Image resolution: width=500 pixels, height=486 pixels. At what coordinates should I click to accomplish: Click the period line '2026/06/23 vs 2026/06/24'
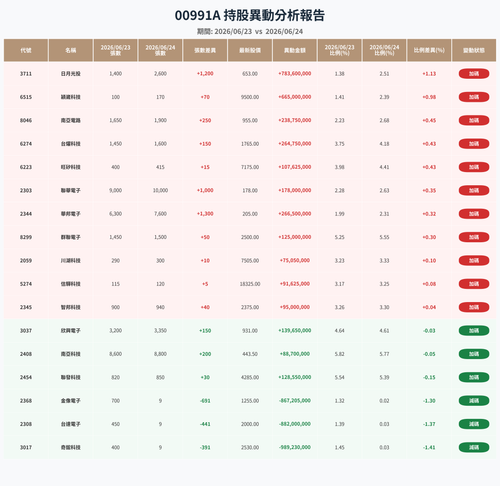(x=259, y=32)
